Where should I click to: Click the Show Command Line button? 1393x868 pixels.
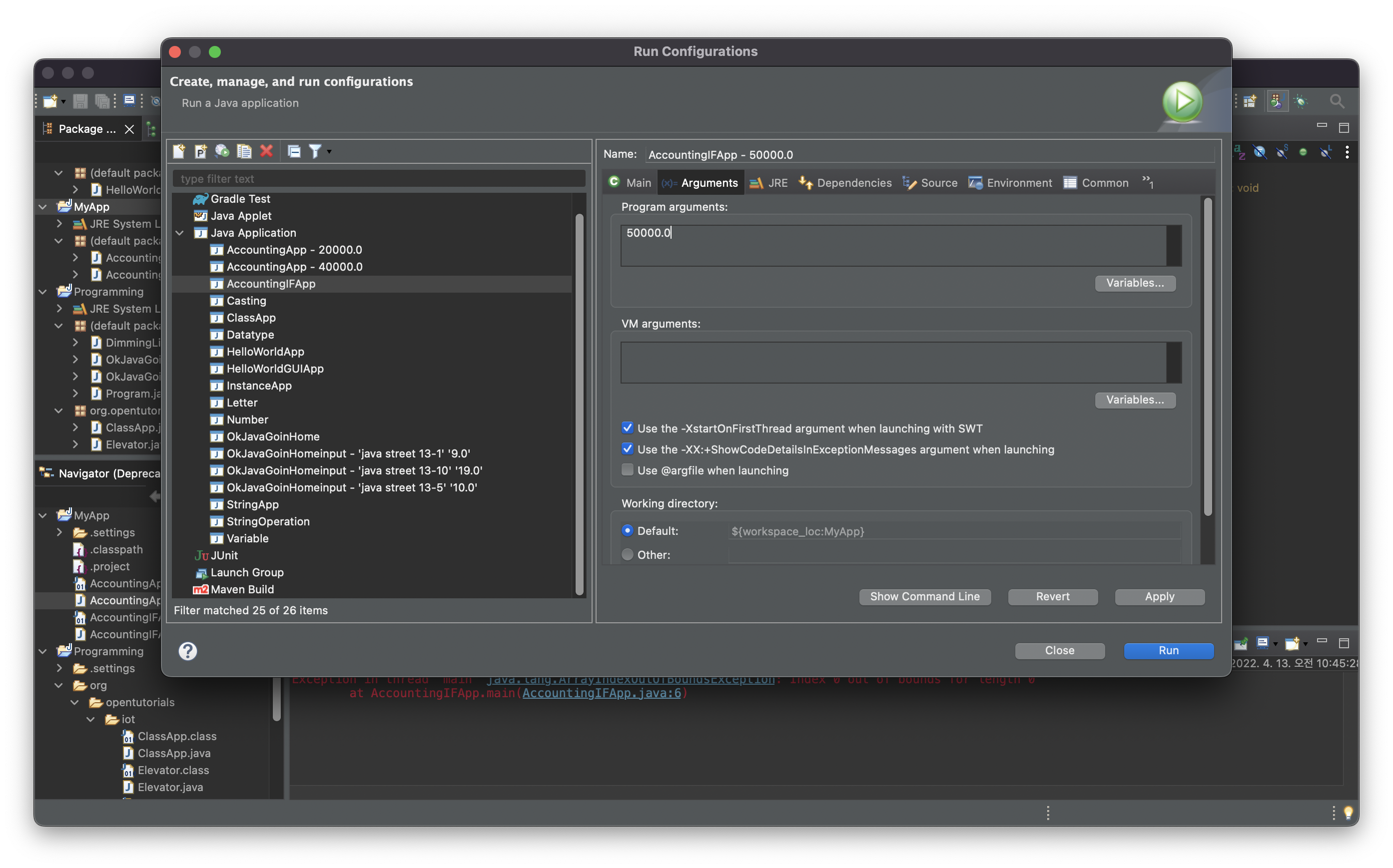924,596
